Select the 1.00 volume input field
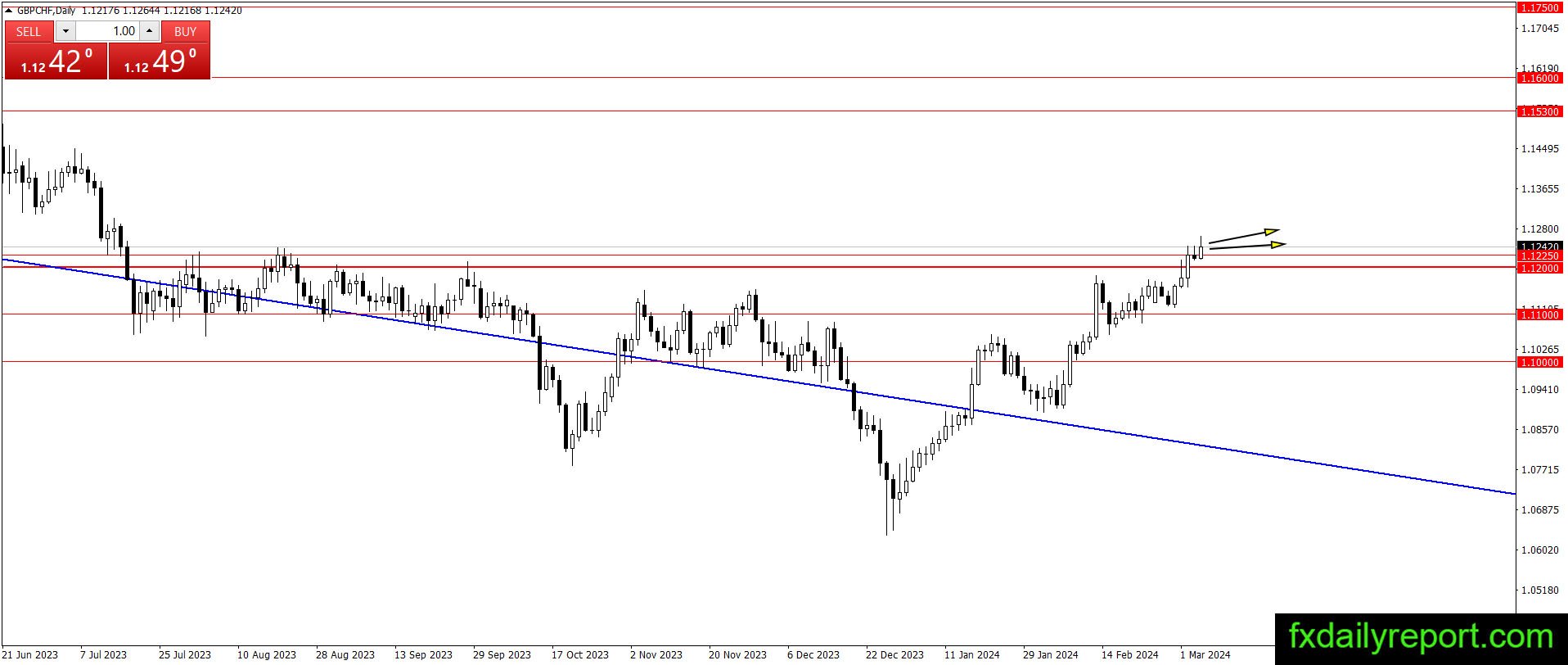 coord(107,31)
